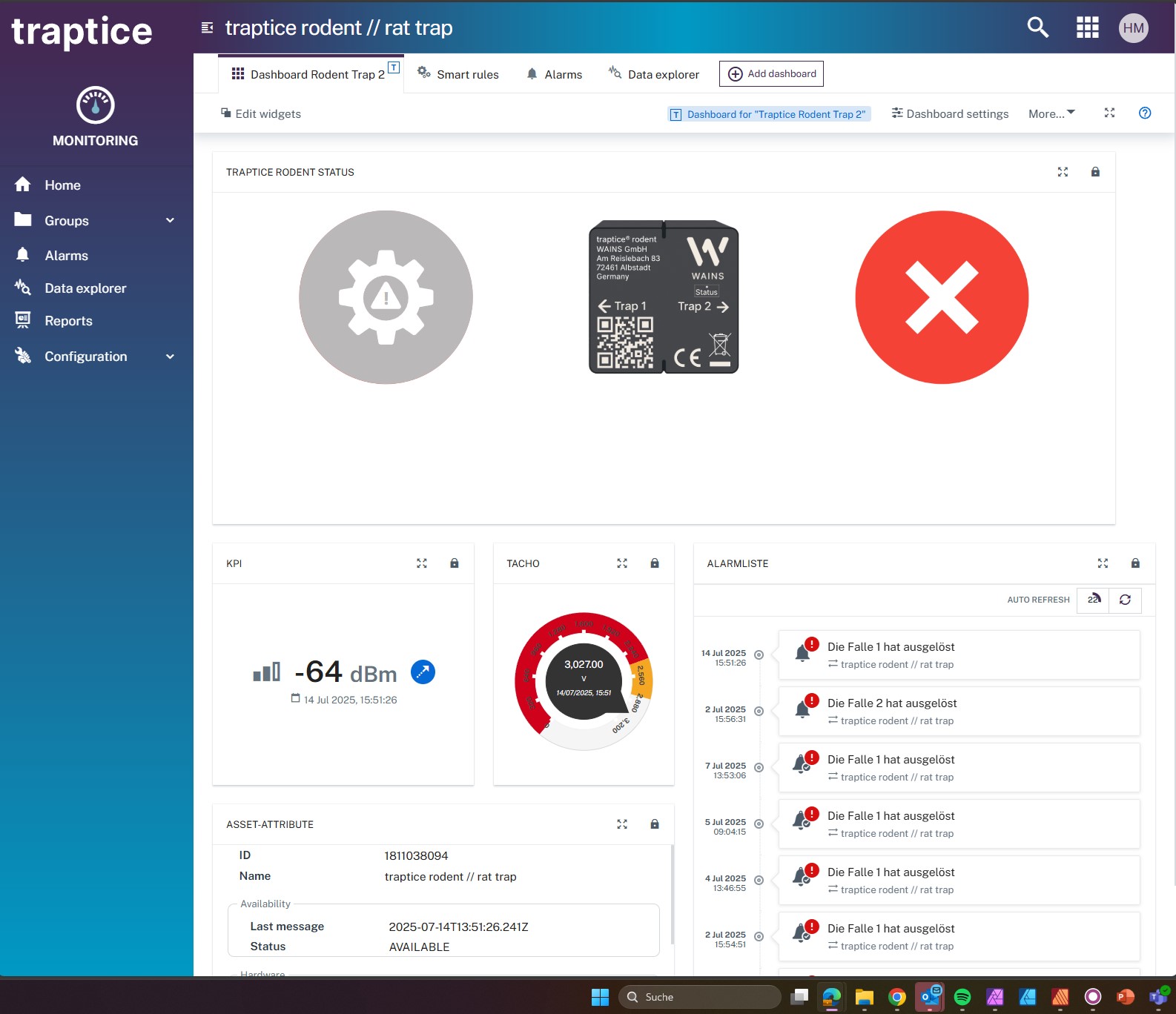Open the More... dropdown menu

(1051, 113)
